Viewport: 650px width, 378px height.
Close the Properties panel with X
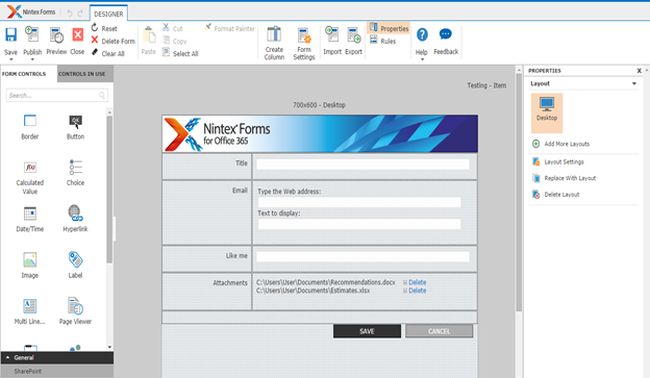(639, 71)
